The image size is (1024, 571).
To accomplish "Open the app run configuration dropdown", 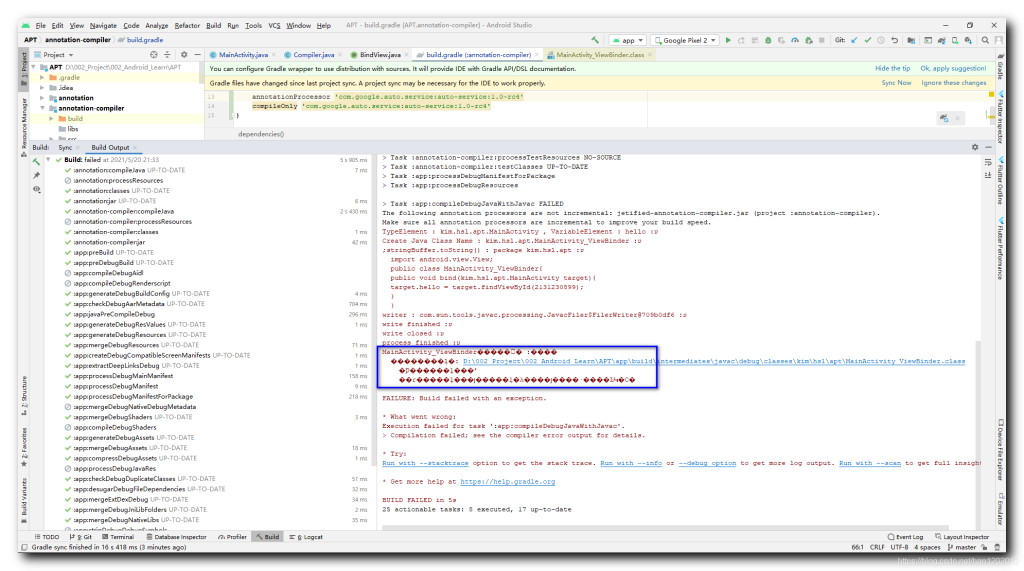I will (x=626, y=40).
